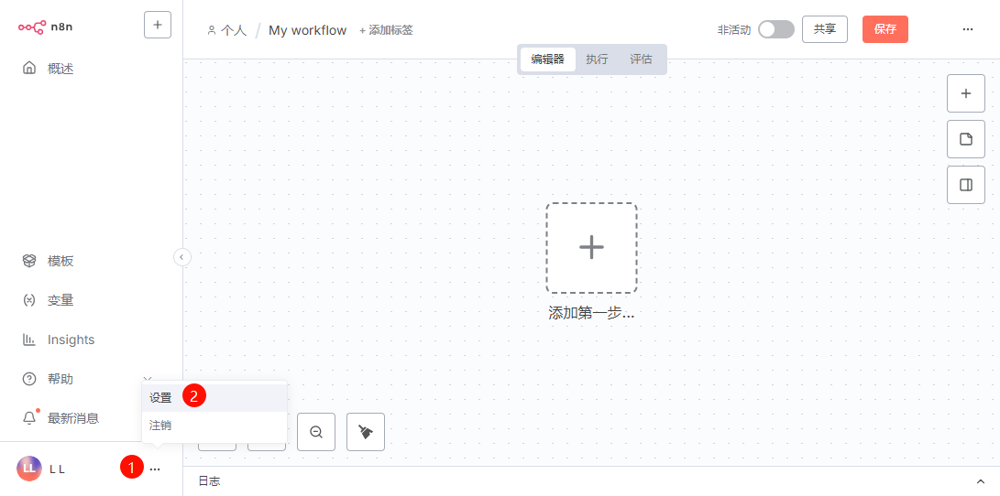Click the dashed 添加第一步 placeholder box

591,247
